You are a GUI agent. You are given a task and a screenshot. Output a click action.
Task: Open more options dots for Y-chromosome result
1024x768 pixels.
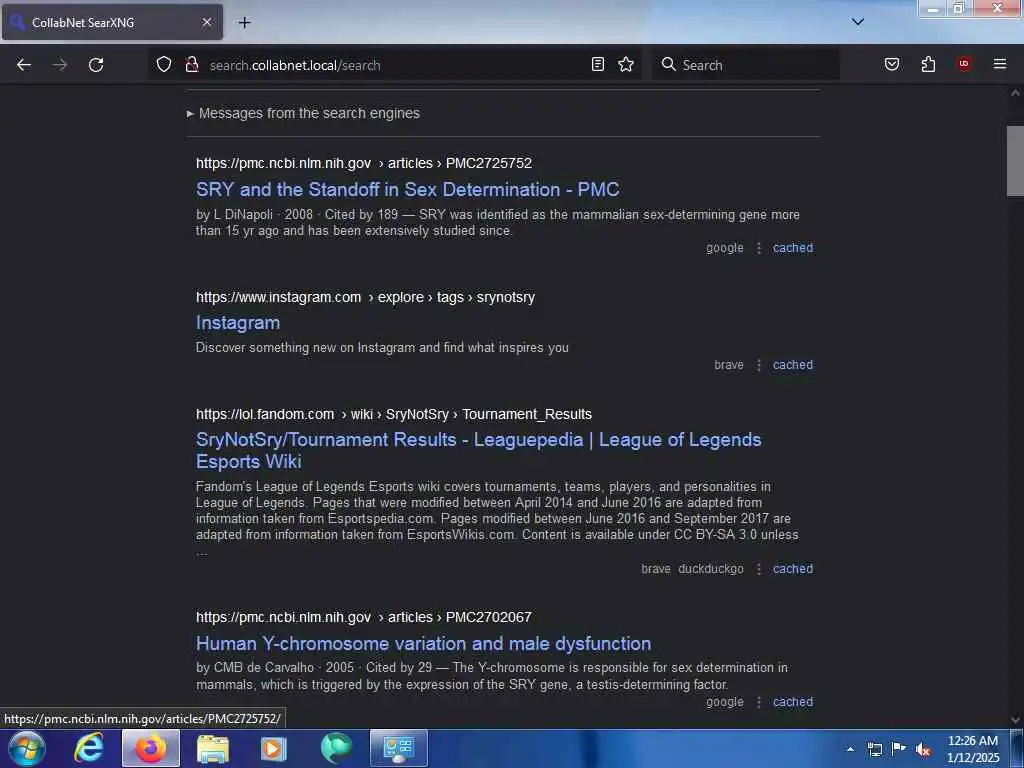pyautogui.click(x=759, y=702)
